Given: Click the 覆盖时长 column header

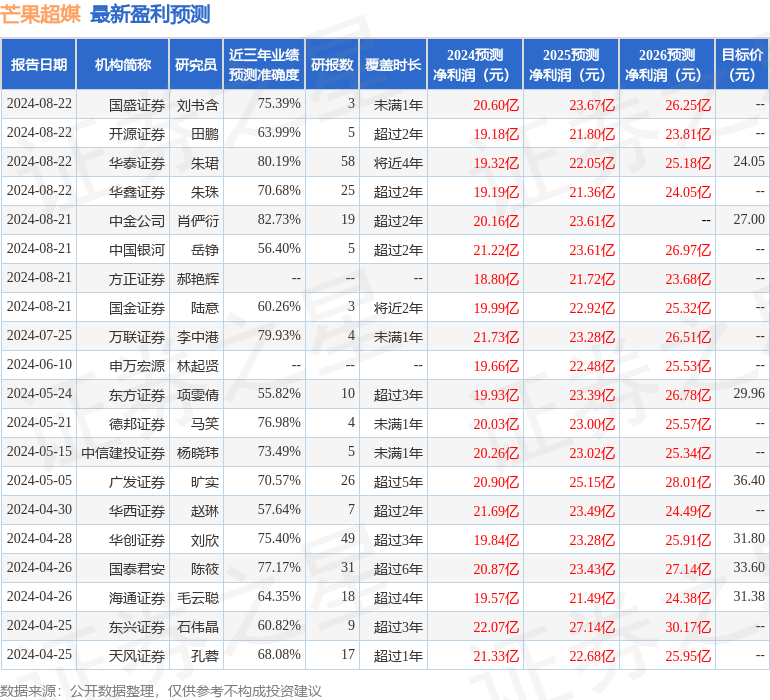Looking at the screenshot, I should pyautogui.click(x=393, y=65).
